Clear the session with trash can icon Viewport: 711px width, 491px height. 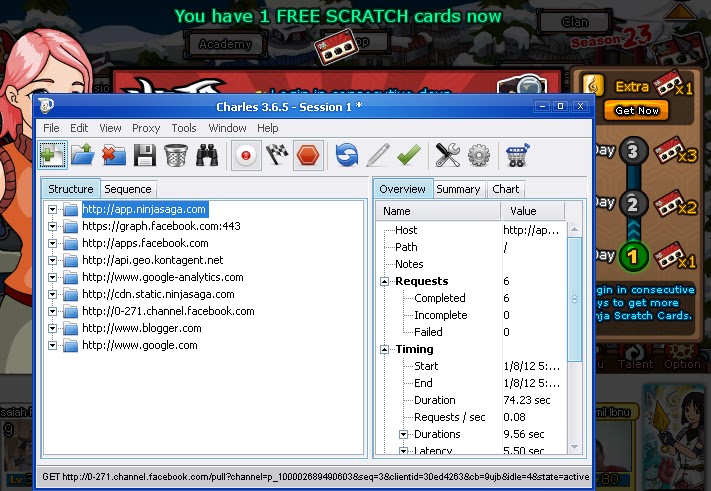click(x=176, y=155)
